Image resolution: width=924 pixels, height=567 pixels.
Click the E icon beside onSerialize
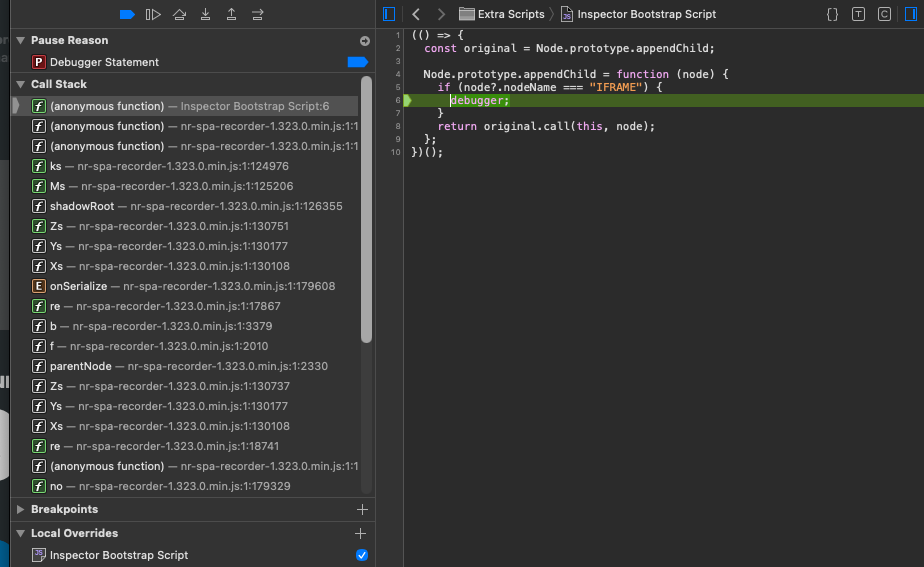(x=38, y=286)
